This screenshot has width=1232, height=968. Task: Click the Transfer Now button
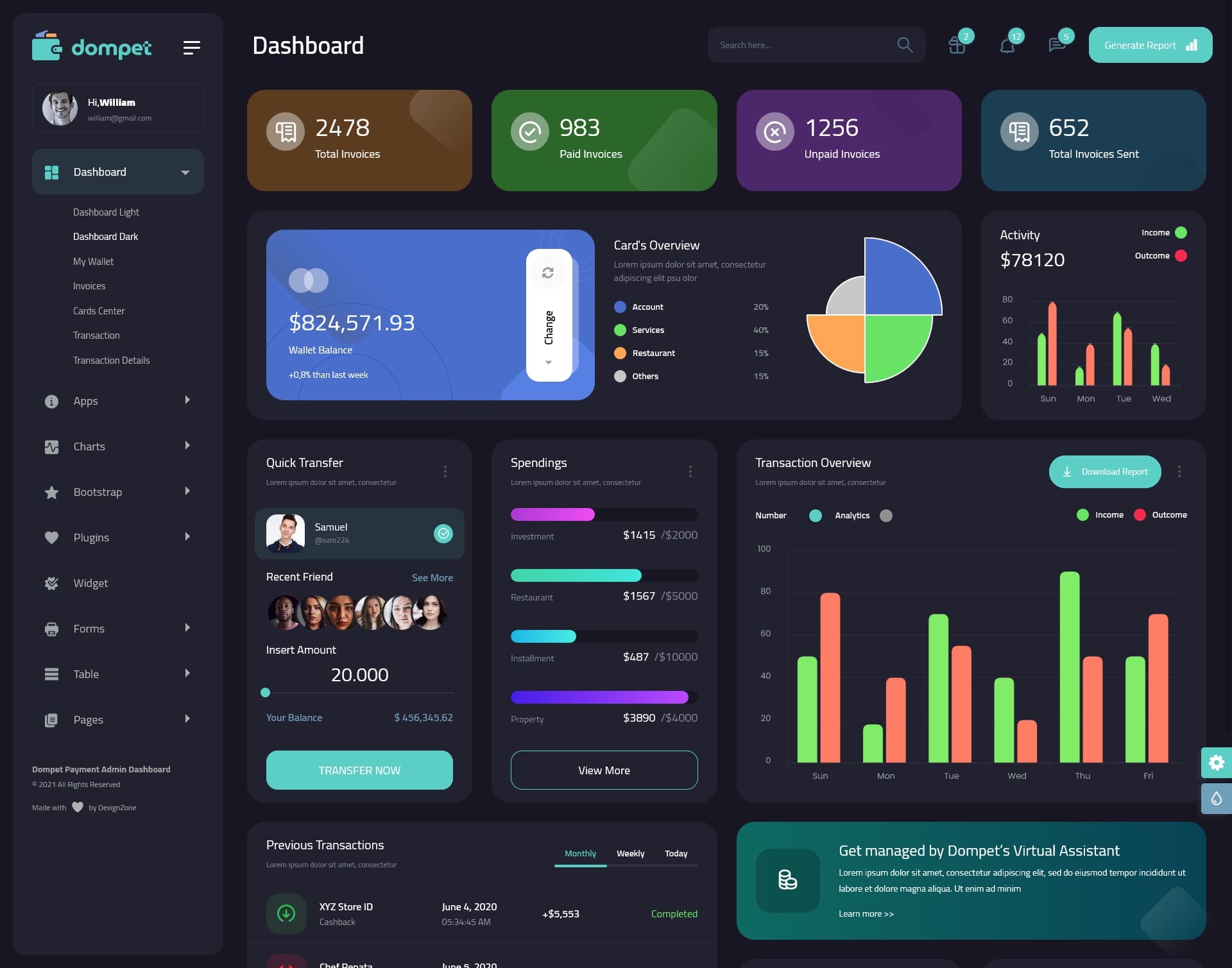[359, 770]
